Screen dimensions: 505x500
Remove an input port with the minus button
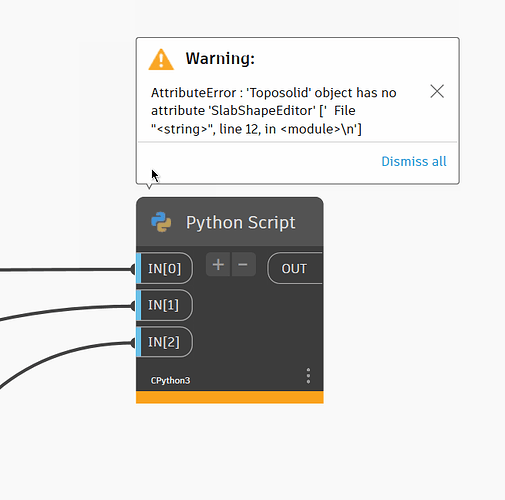tap(243, 265)
